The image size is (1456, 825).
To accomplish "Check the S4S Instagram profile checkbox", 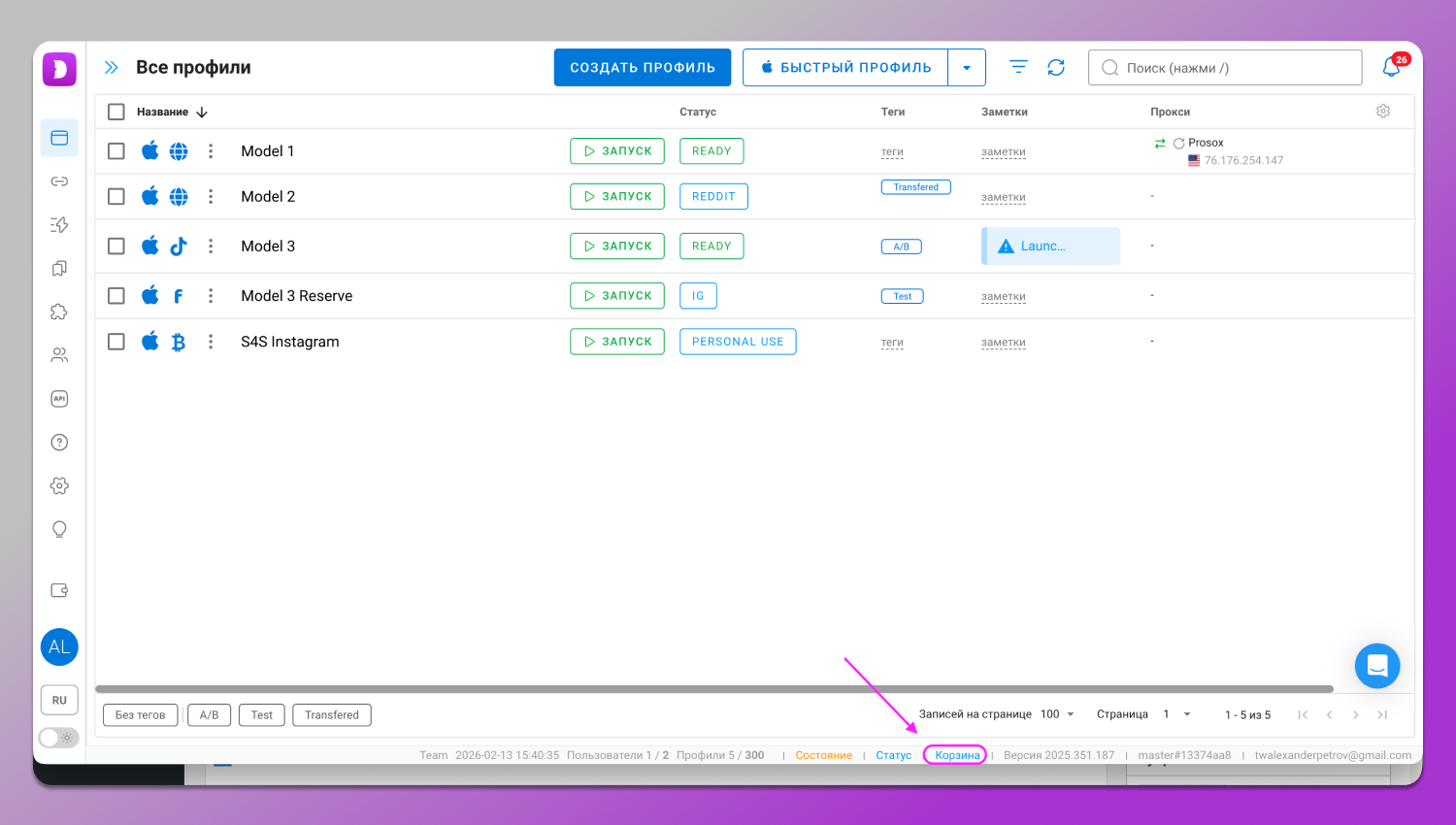I will click(116, 342).
